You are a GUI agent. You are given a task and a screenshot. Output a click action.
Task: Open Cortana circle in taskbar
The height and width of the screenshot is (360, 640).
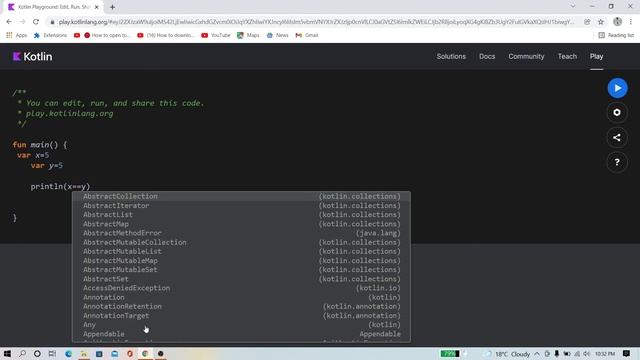point(37,353)
